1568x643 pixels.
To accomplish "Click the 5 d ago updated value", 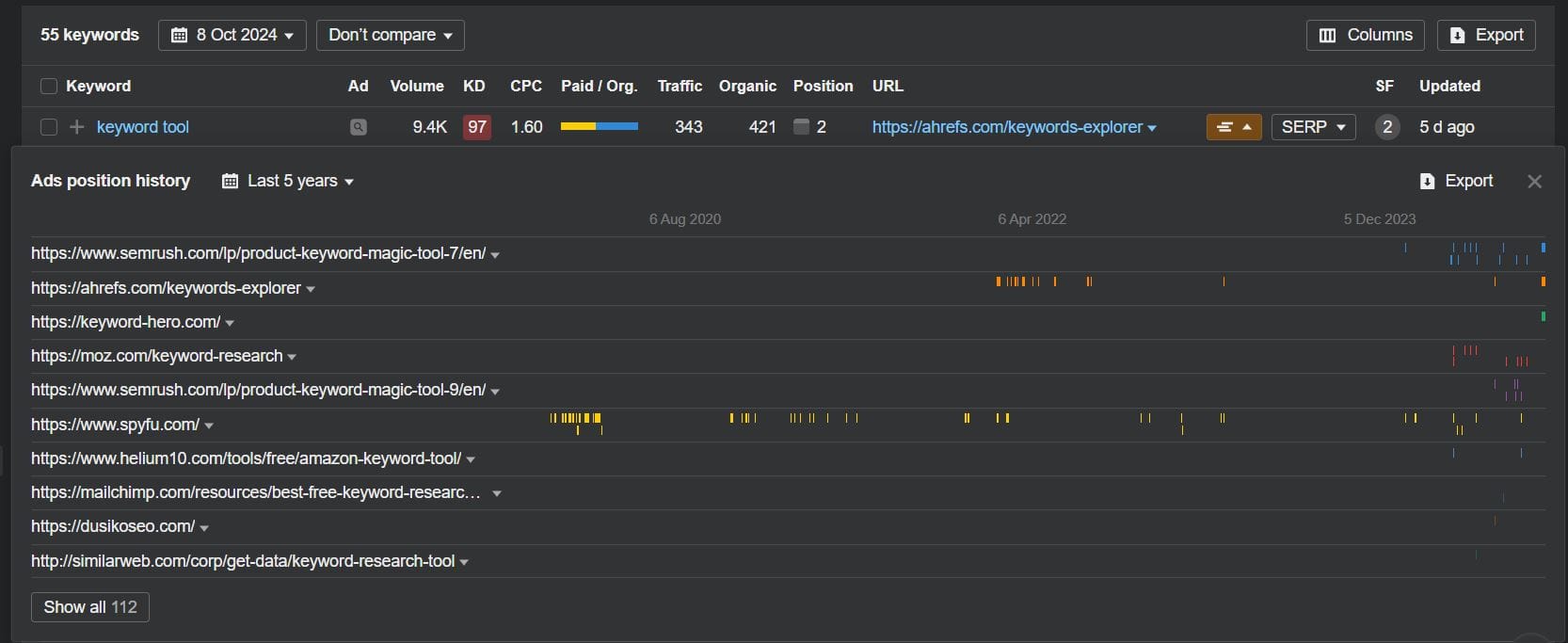I will click(1447, 127).
